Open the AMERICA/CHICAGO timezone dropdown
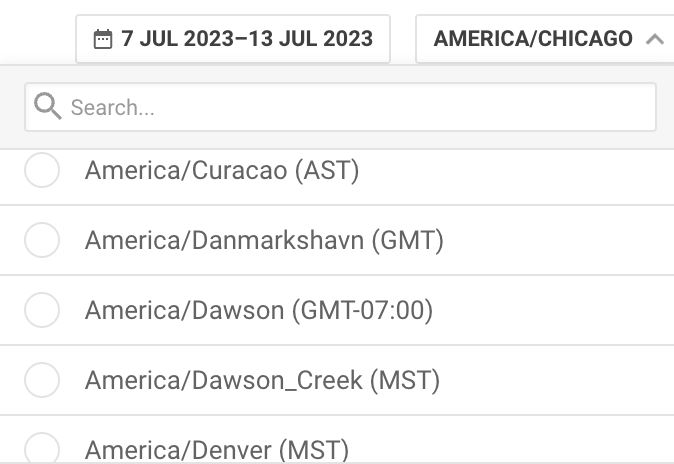 (545, 39)
